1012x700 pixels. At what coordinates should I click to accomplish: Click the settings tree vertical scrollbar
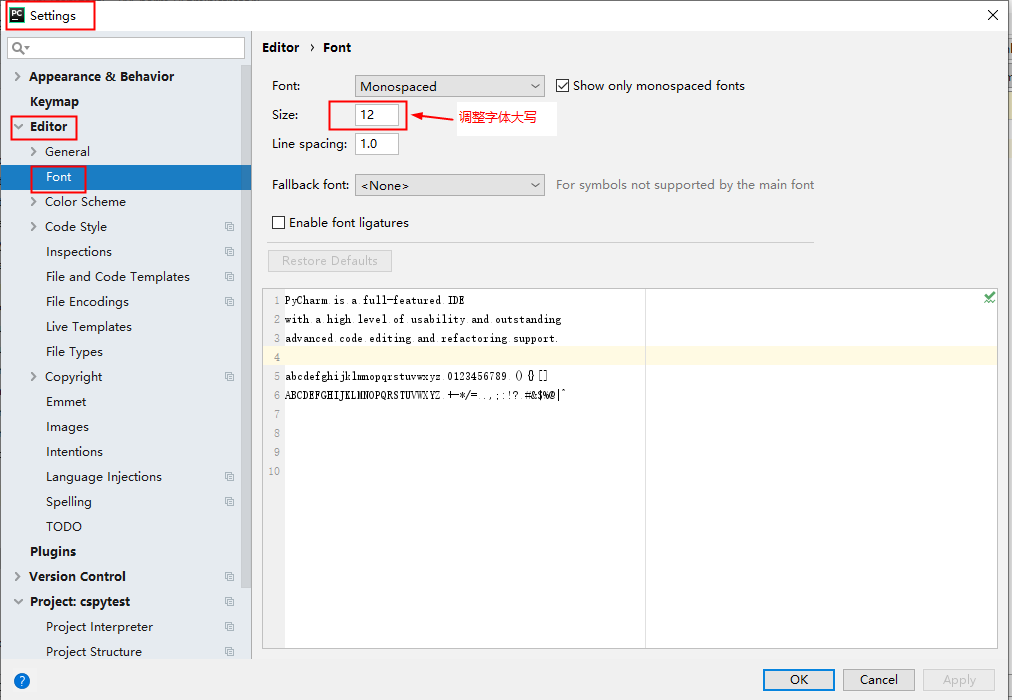[247, 326]
